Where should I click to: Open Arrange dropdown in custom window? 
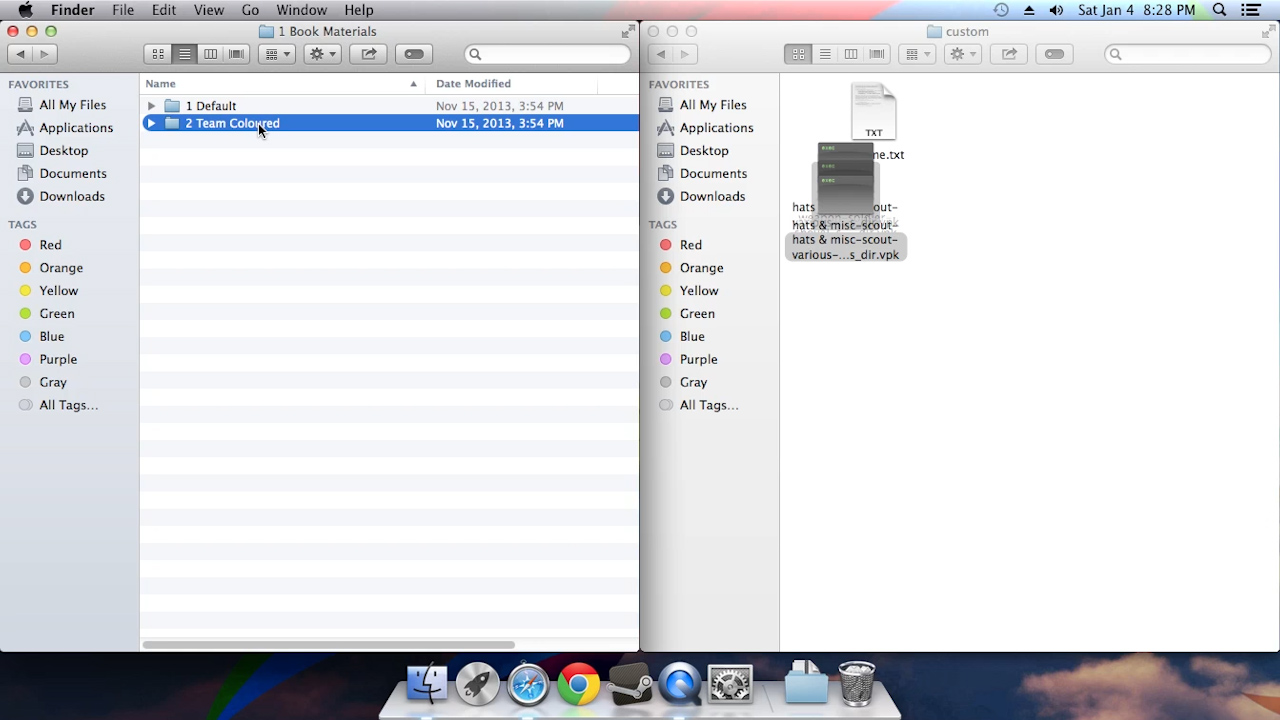coord(917,54)
